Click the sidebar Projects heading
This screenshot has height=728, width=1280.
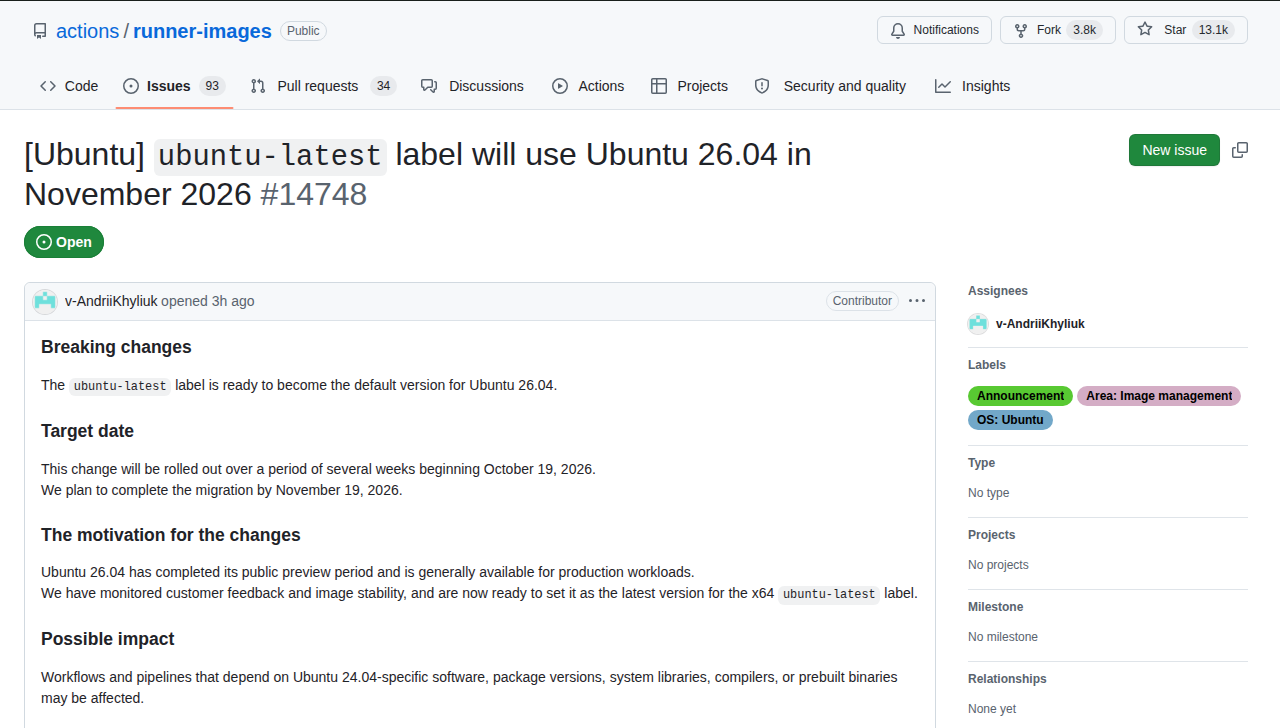pyautogui.click(x=992, y=535)
